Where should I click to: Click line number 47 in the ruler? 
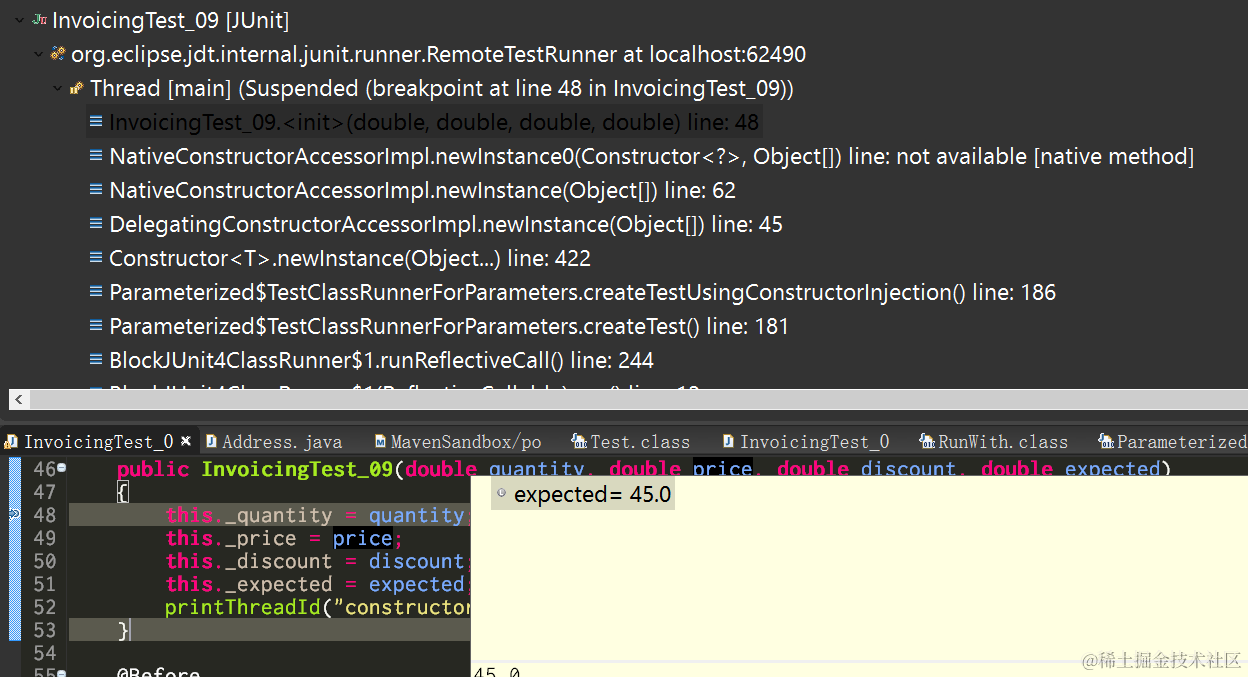point(44,492)
